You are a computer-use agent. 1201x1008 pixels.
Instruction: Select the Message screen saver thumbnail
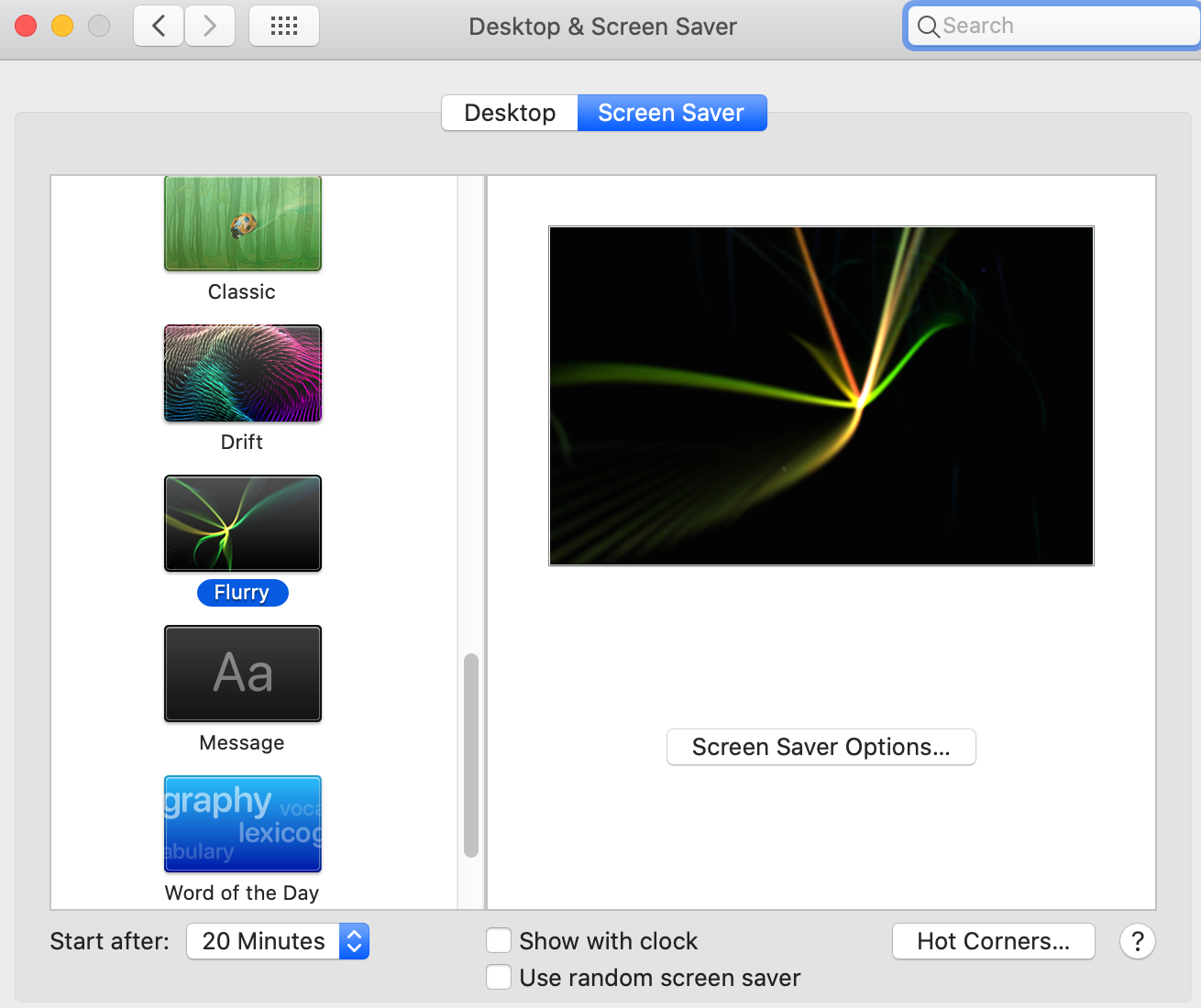pos(242,674)
